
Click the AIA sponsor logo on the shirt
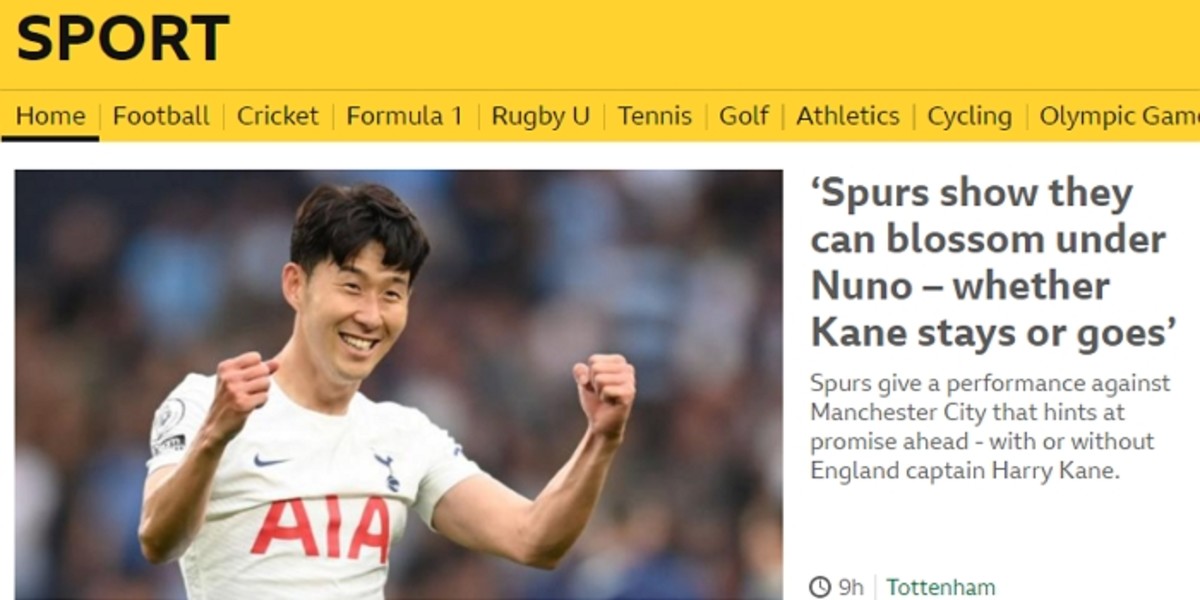[x=320, y=528]
